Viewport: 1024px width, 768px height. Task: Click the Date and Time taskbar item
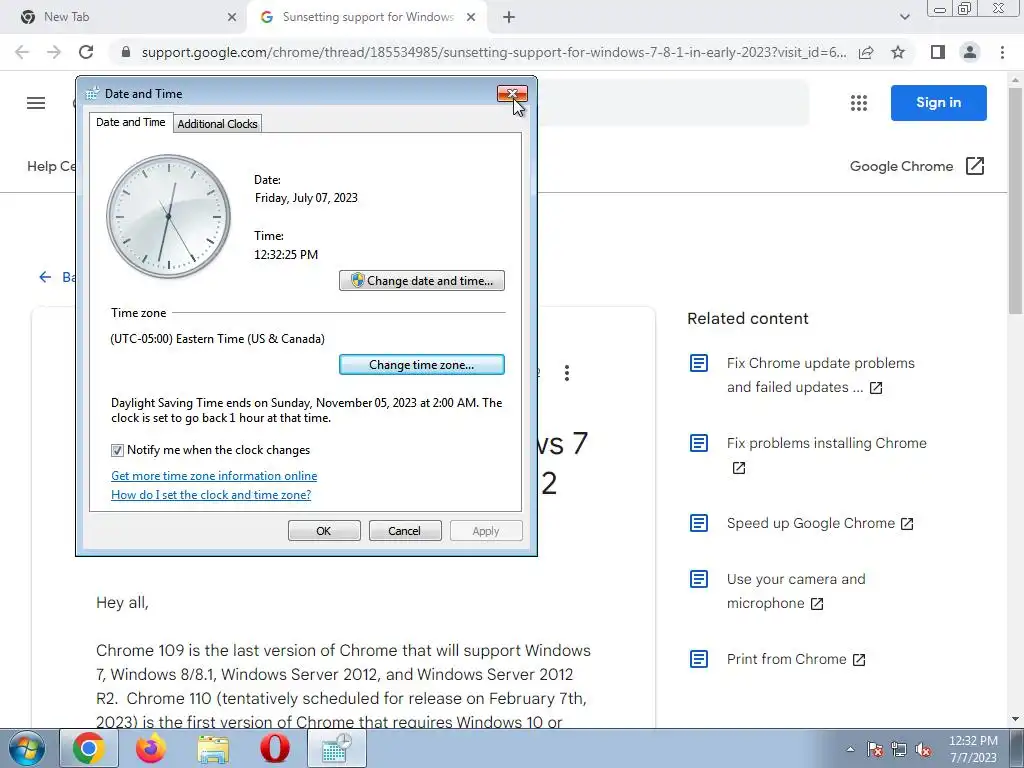click(337, 748)
